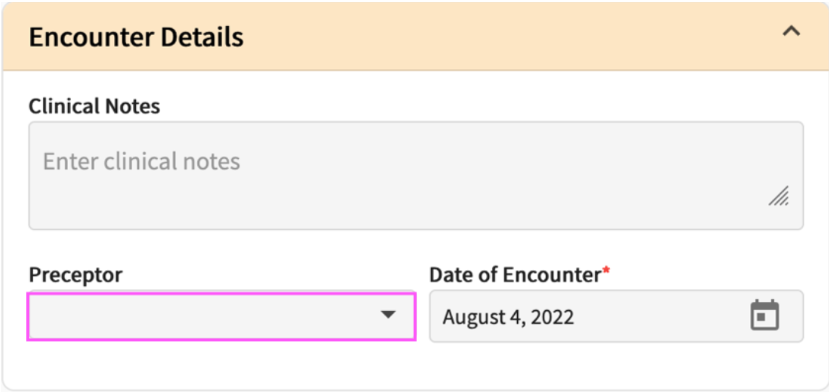Click blank area below the Preceptor field
The width and height of the screenshot is (832, 392).
coord(221,365)
